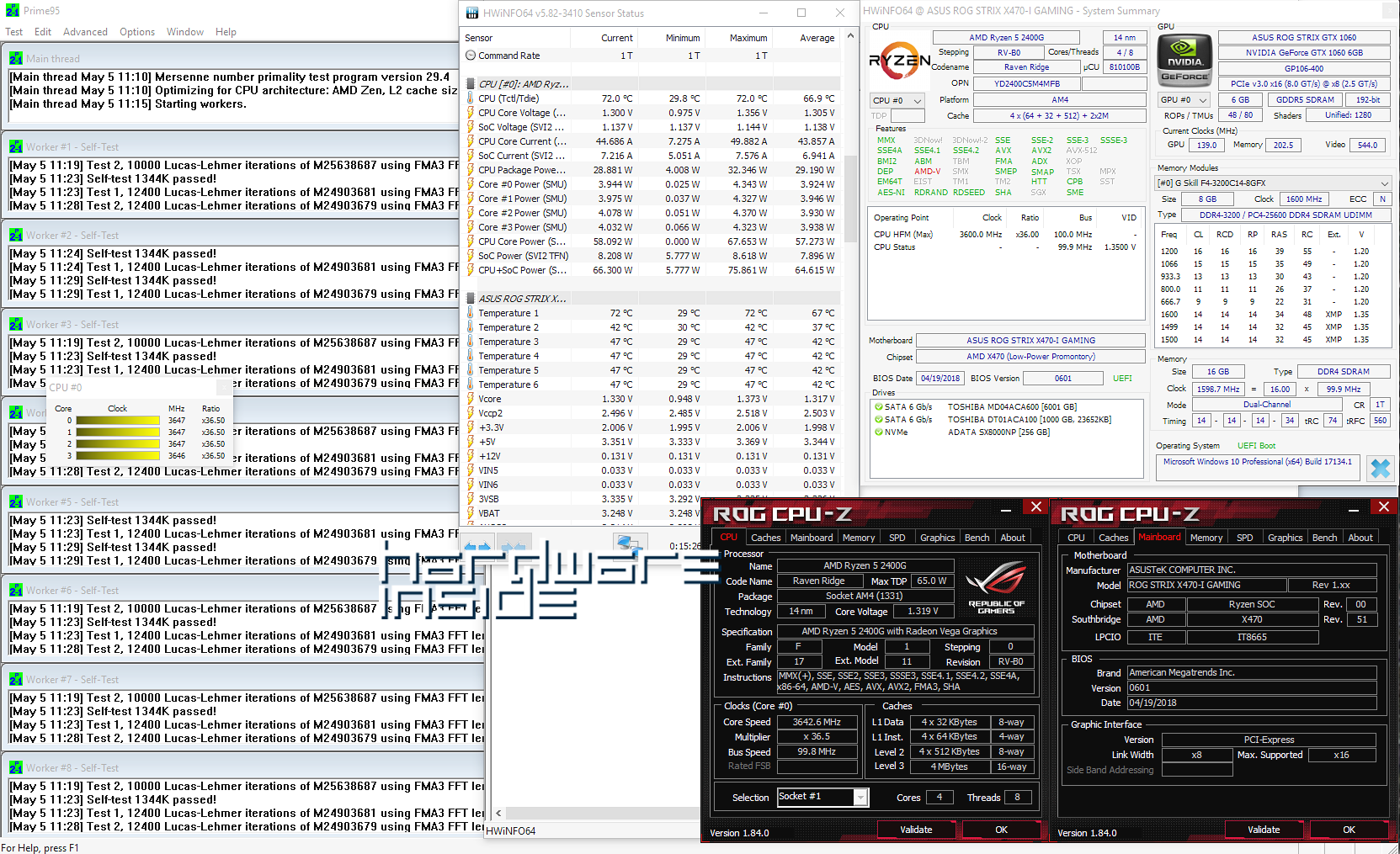Click the Worker #8 Self-Test window icon
Viewport: 1400px width, 854px height.
tap(16, 767)
